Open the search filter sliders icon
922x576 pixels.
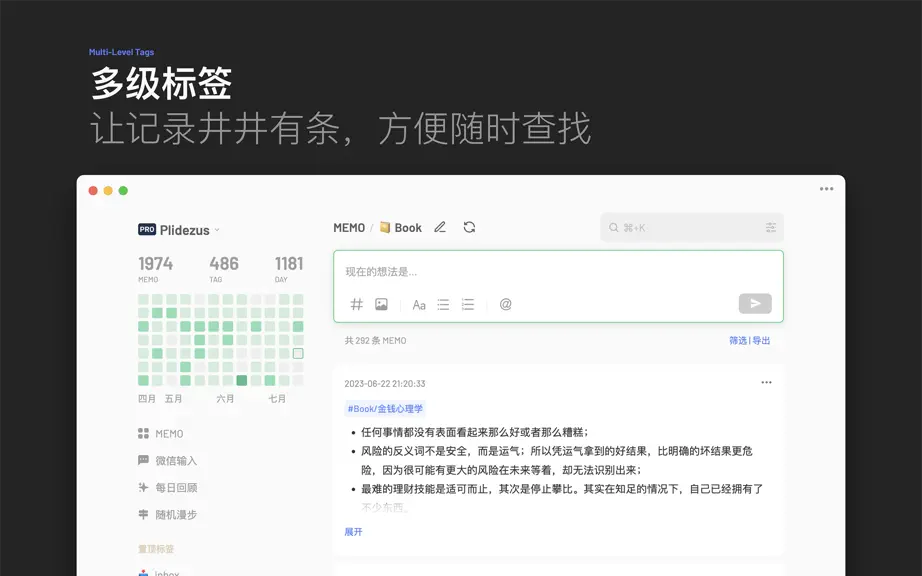coord(771,227)
